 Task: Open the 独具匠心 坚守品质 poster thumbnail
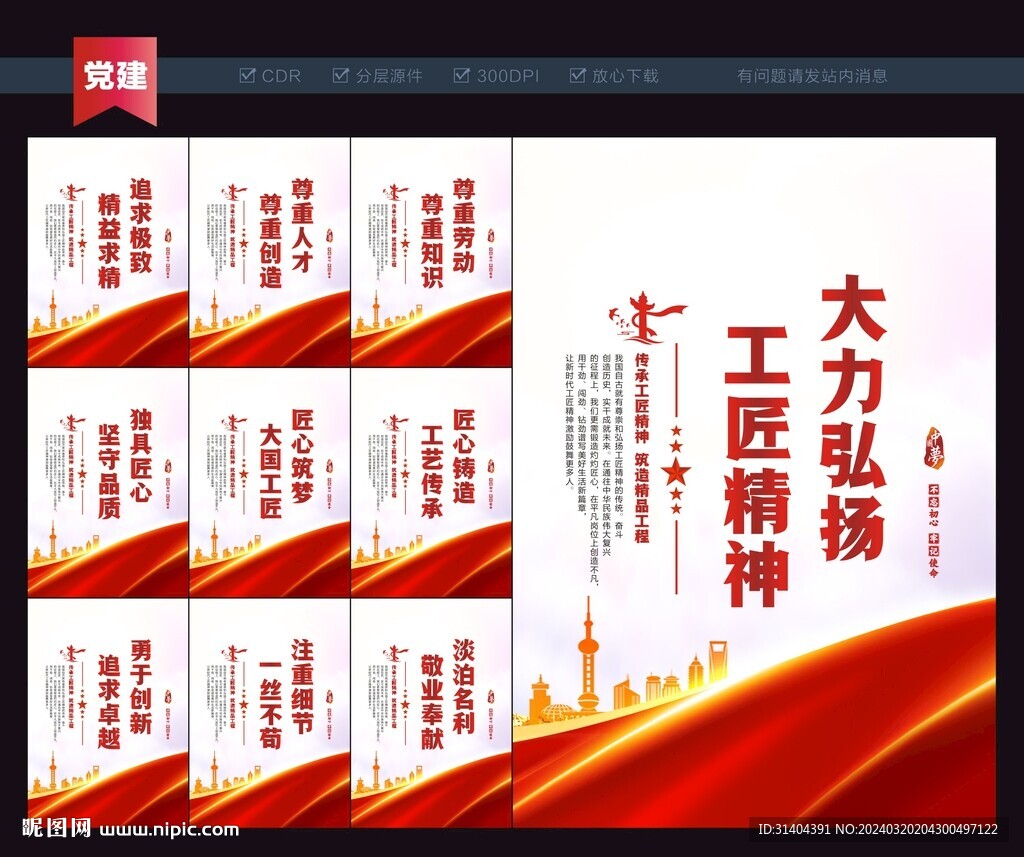coord(108,483)
